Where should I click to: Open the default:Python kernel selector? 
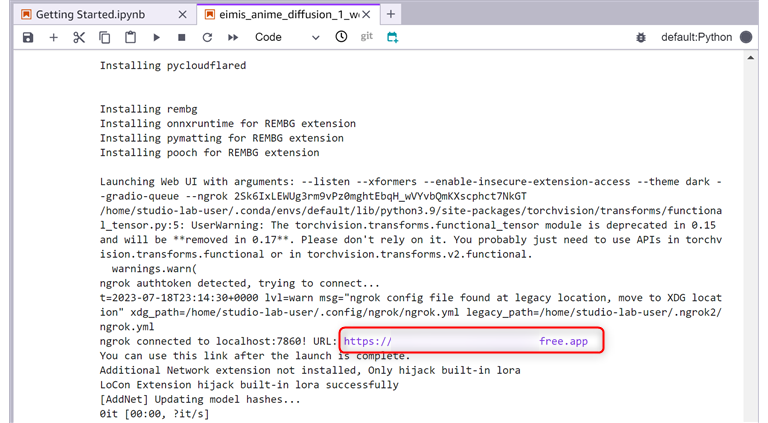(696, 37)
